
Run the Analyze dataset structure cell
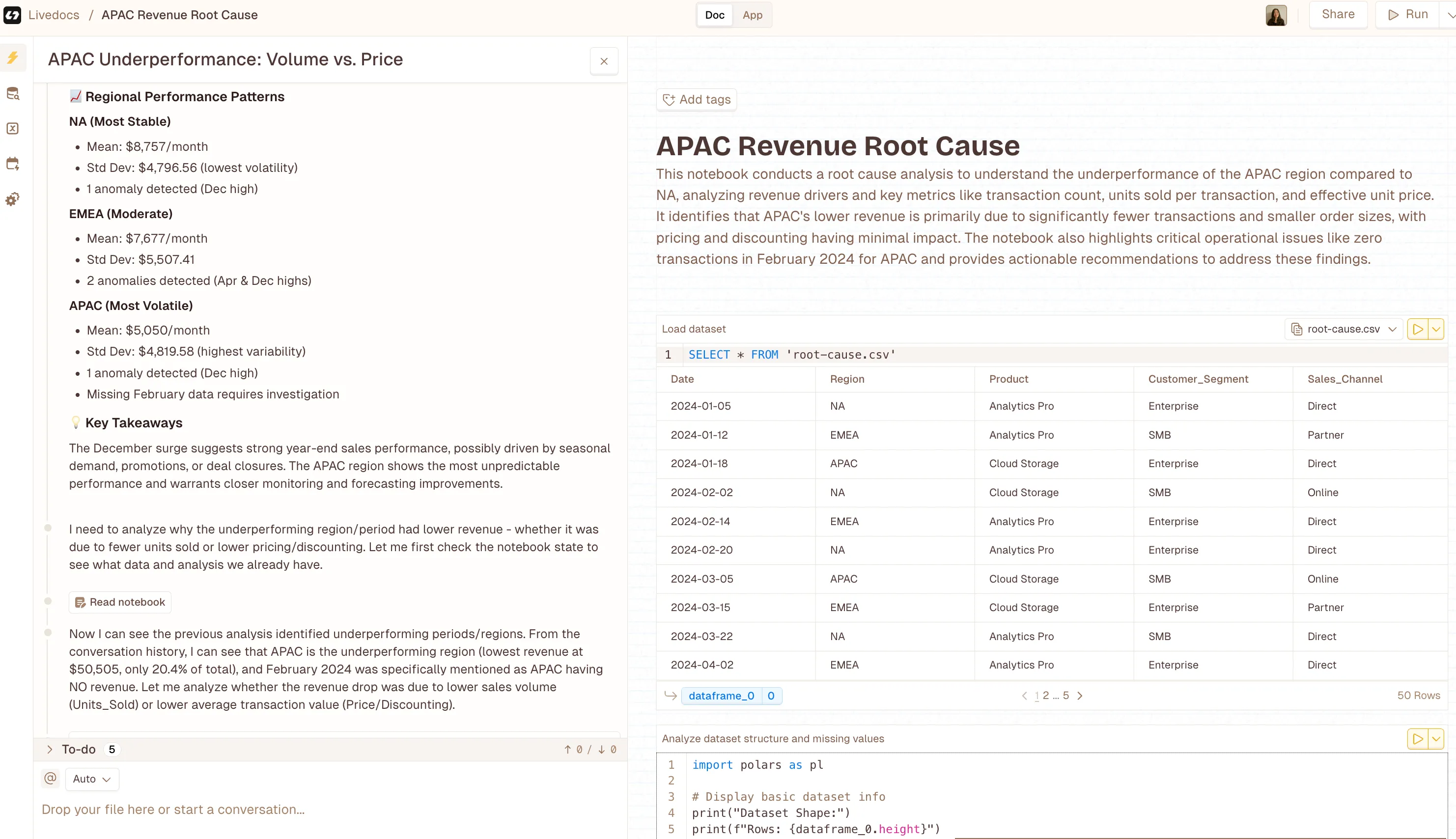point(1419,738)
